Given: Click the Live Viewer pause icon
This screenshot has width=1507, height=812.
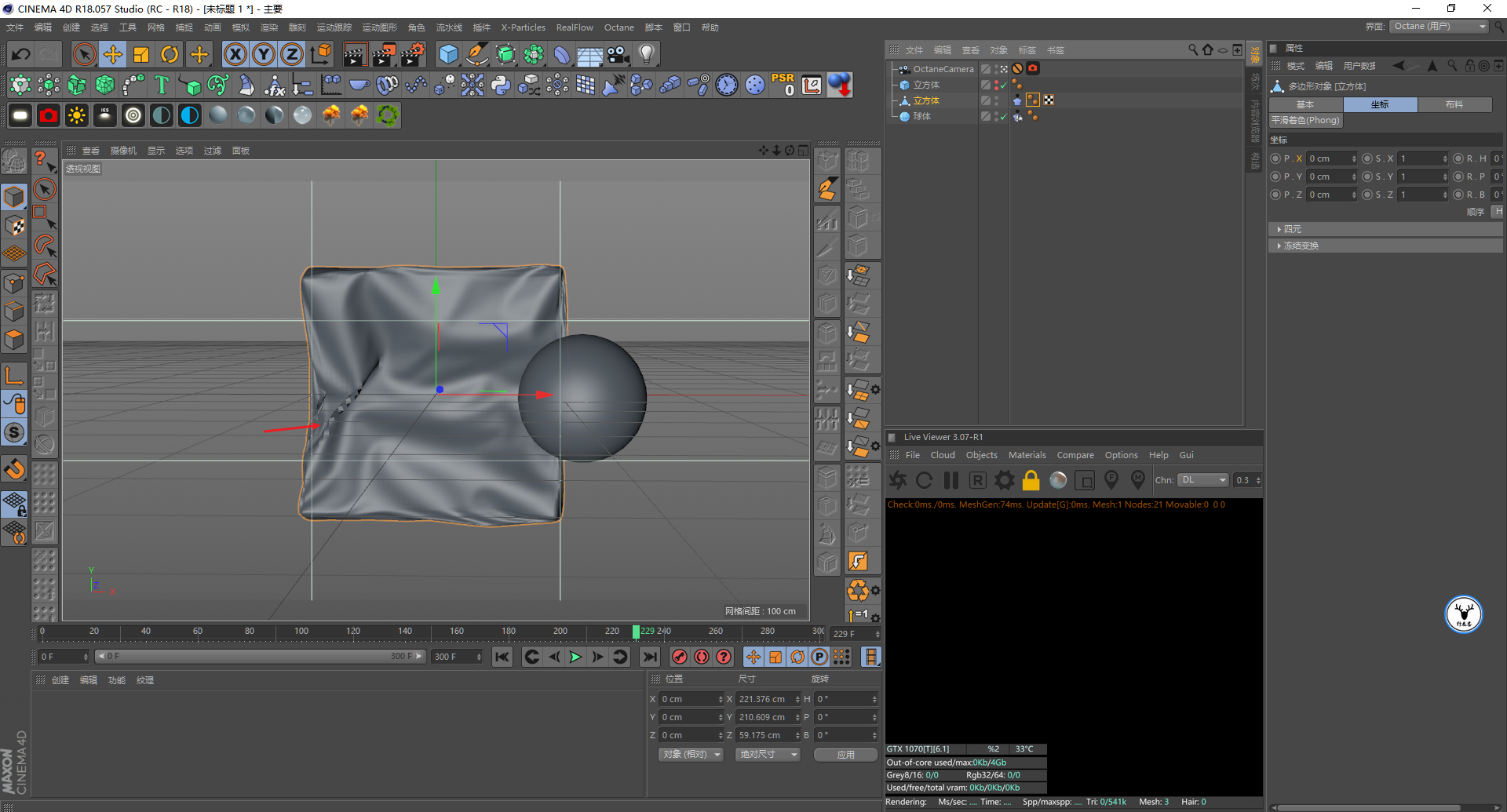Looking at the screenshot, I should click(x=951, y=479).
